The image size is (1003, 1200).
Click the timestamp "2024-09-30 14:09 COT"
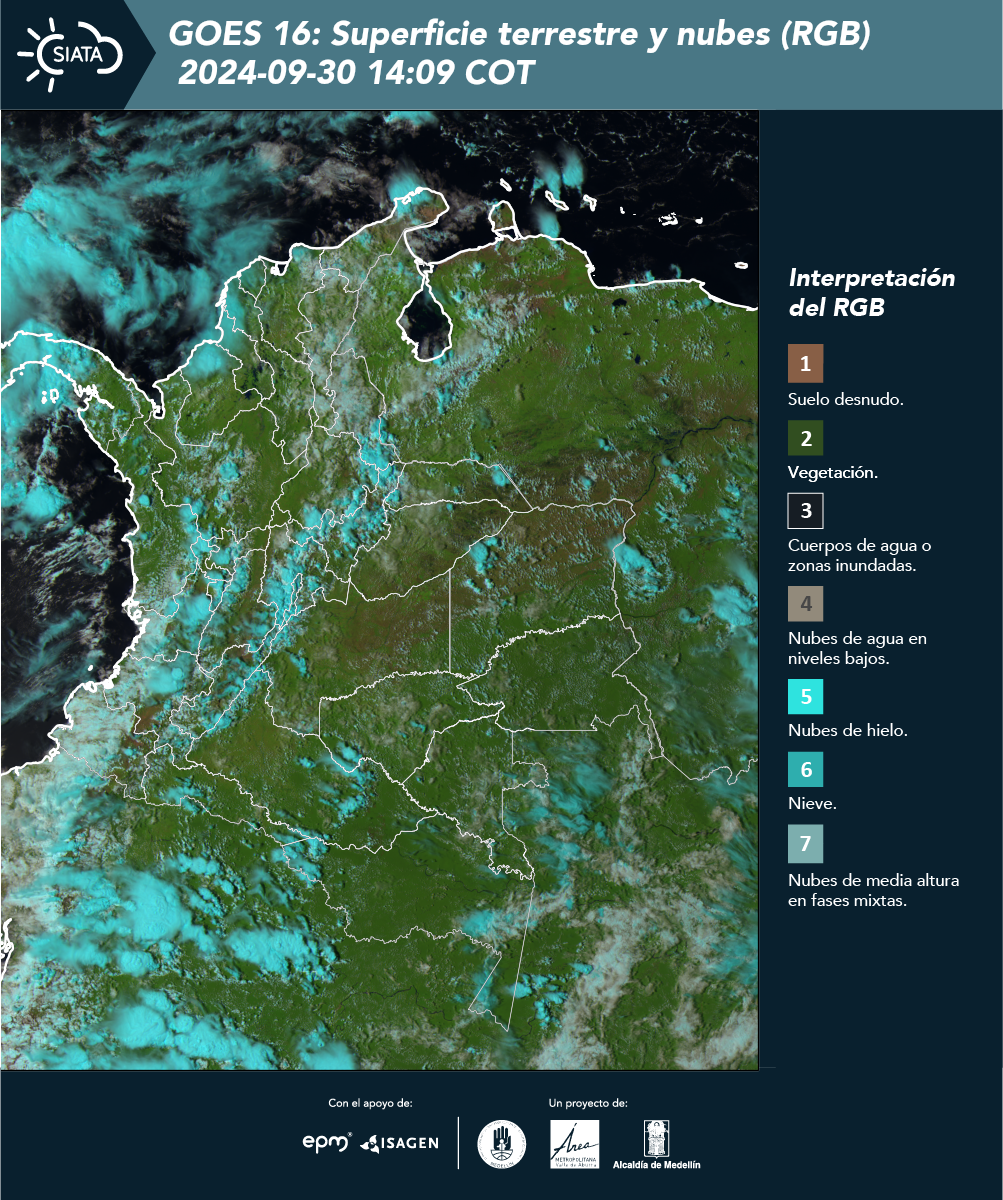point(357,73)
